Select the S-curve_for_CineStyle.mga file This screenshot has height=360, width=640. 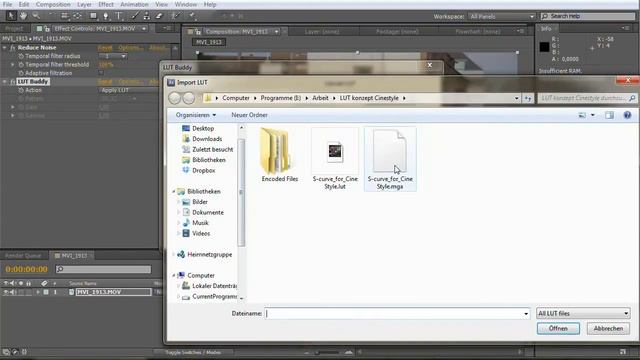coord(390,159)
